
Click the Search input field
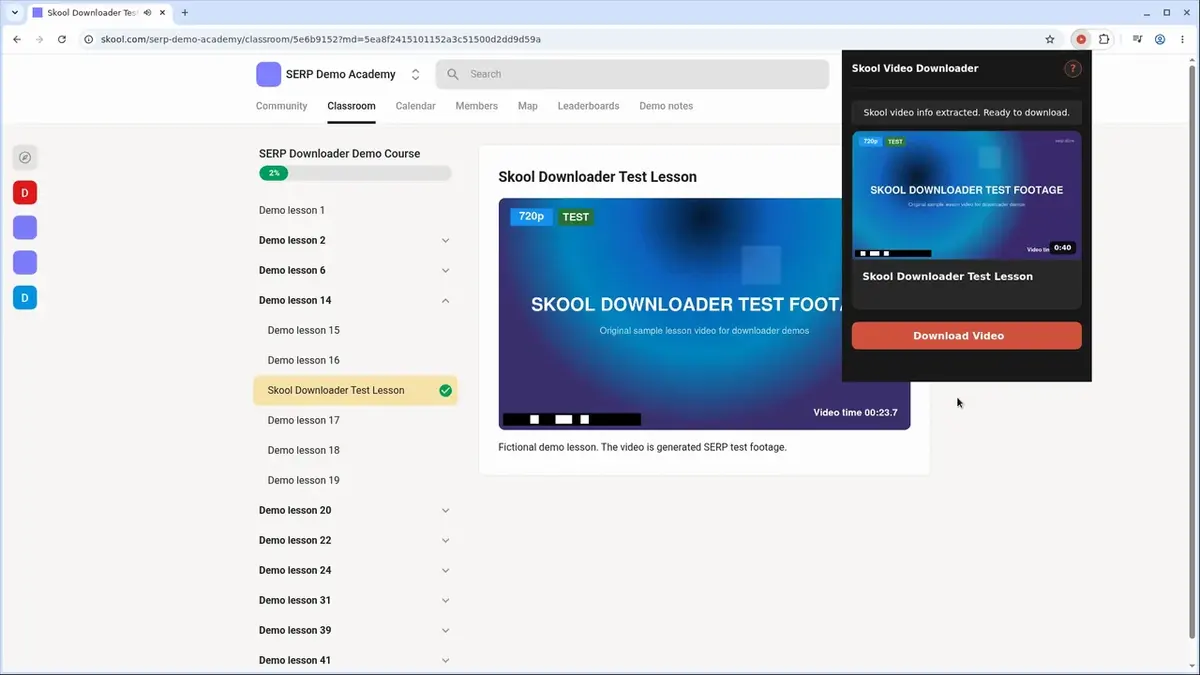[x=632, y=74]
